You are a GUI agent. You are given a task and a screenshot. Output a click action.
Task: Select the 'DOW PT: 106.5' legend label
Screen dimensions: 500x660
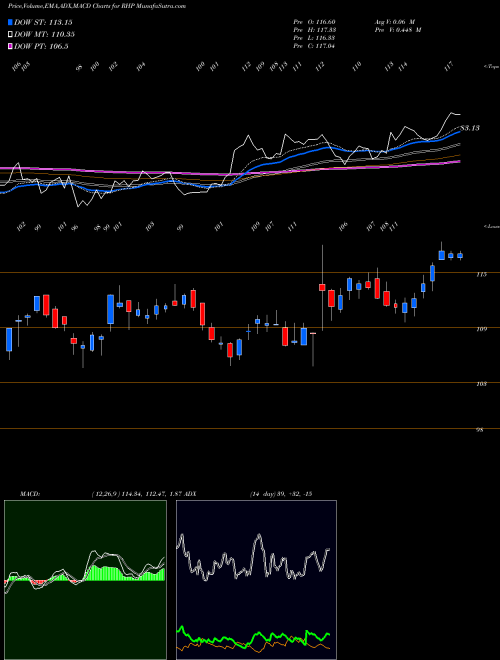coord(41,46)
